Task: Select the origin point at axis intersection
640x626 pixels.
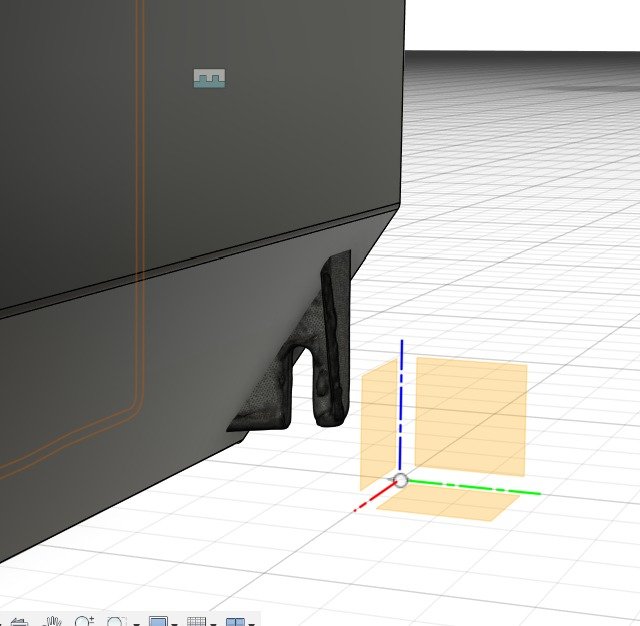Action: tap(401, 480)
